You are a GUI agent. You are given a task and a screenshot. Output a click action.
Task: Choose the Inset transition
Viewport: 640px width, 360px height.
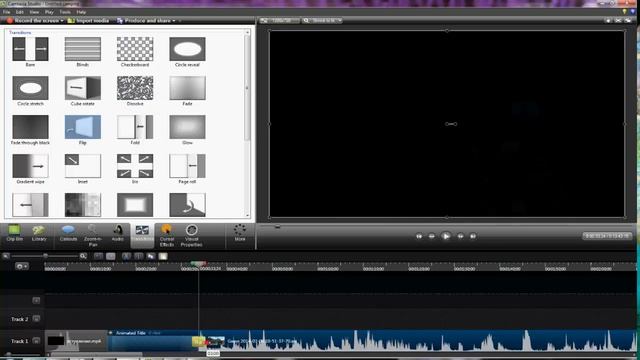[x=82, y=166]
